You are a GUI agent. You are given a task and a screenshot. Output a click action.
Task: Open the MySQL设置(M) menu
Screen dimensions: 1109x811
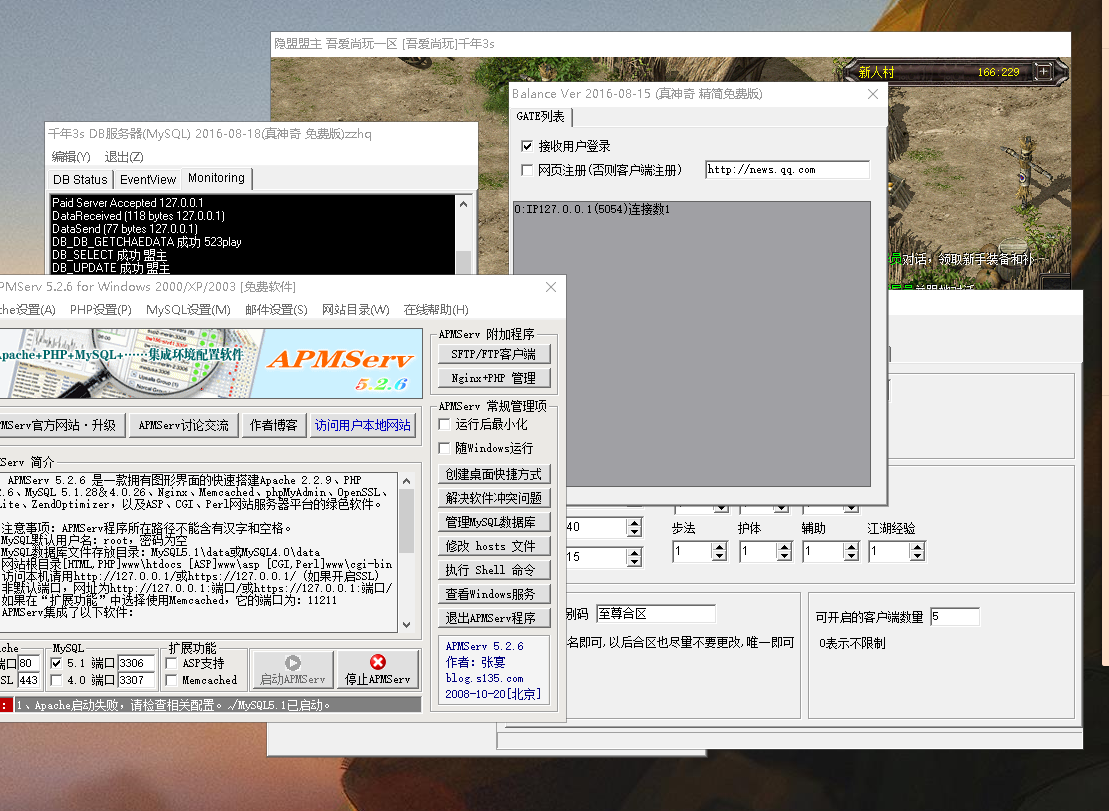(188, 310)
